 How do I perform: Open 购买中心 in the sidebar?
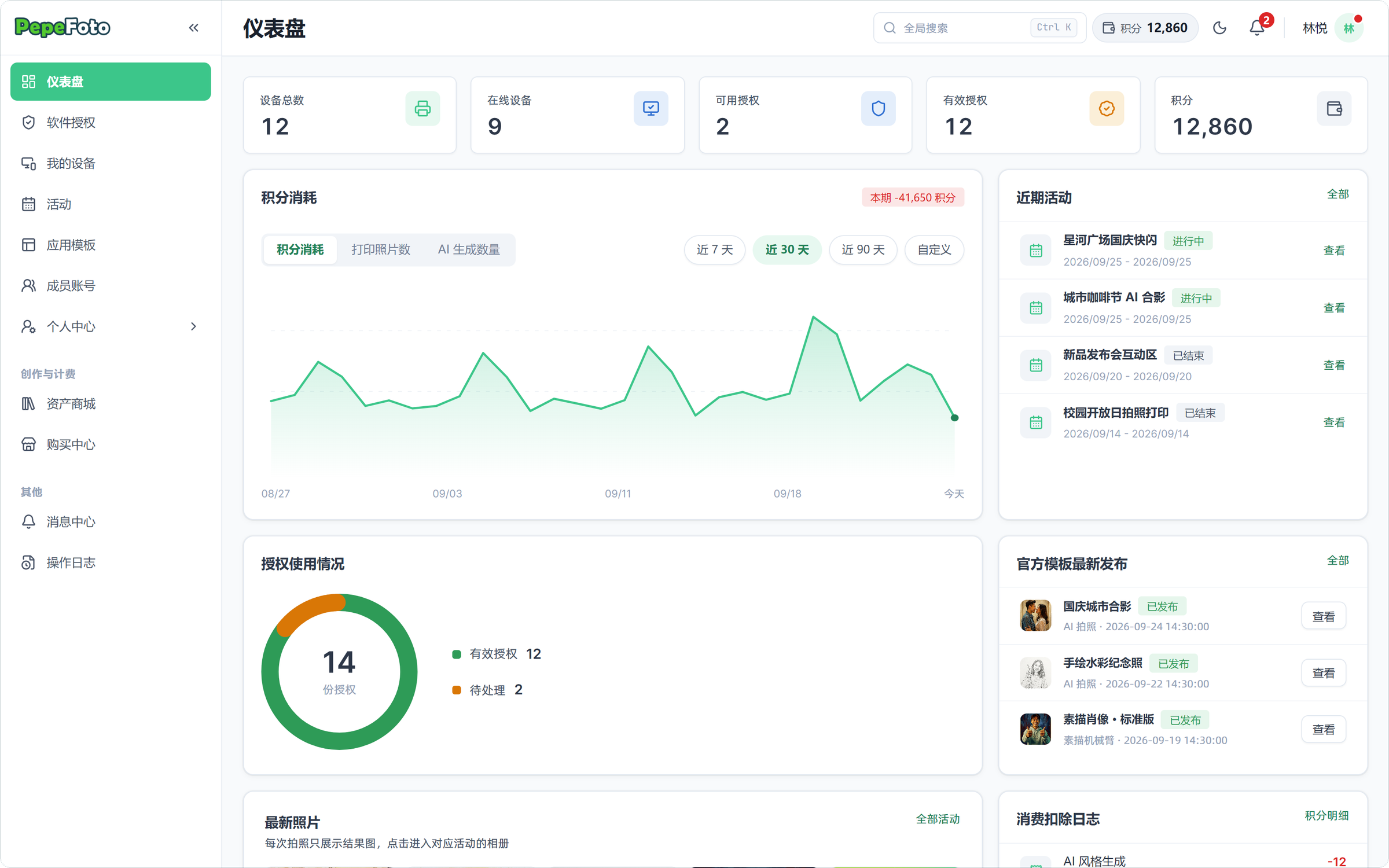[111, 444]
